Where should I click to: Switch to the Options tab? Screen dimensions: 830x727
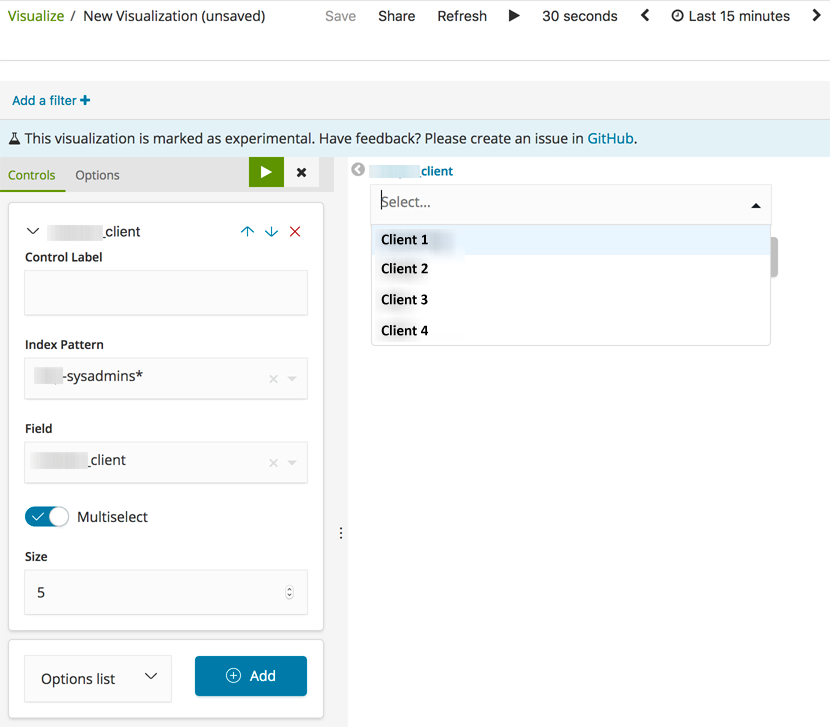point(97,175)
